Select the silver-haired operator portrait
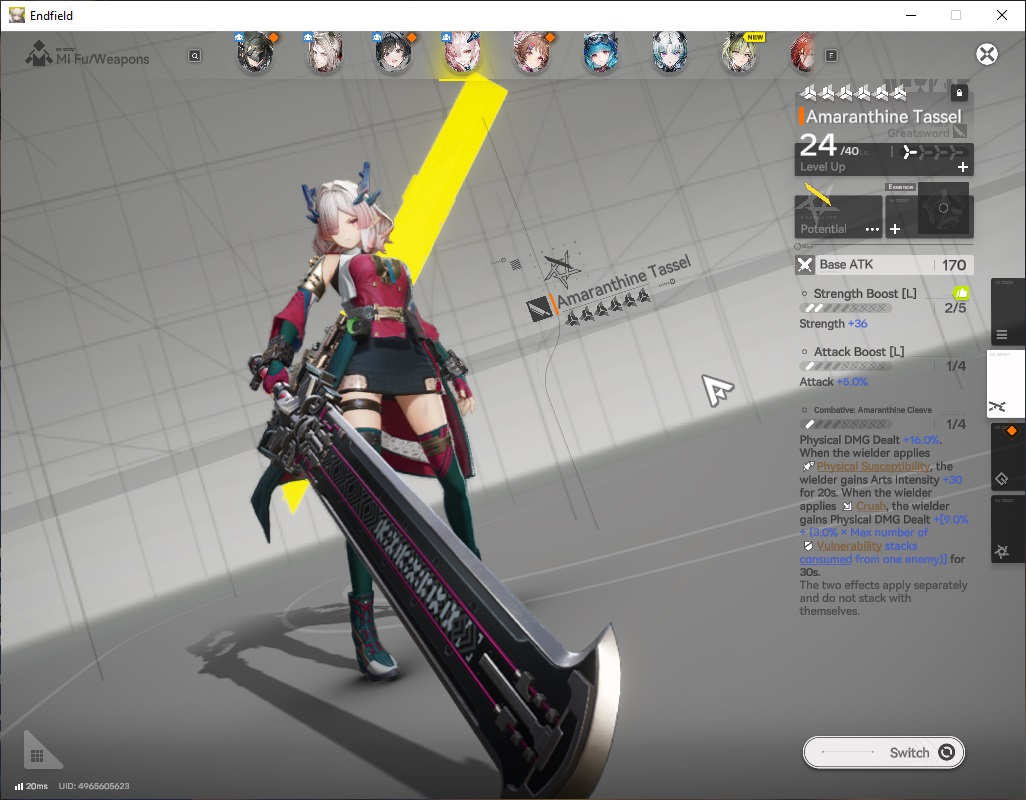Viewport: 1026px width, 800px height. pos(670,54)
